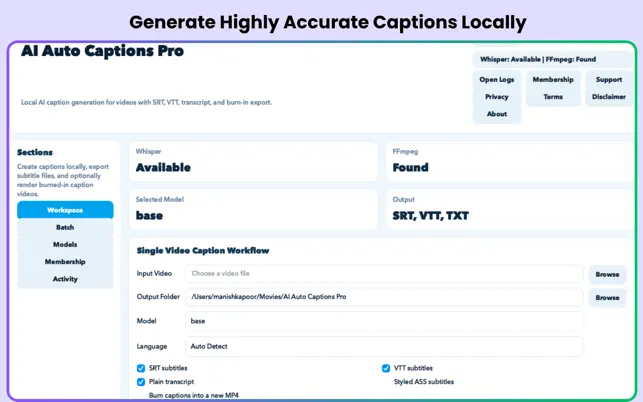643x402 pixels.
Task: Enable Burn captions into a new MP4
Action: pyautogui.click(x=194, y=395)
